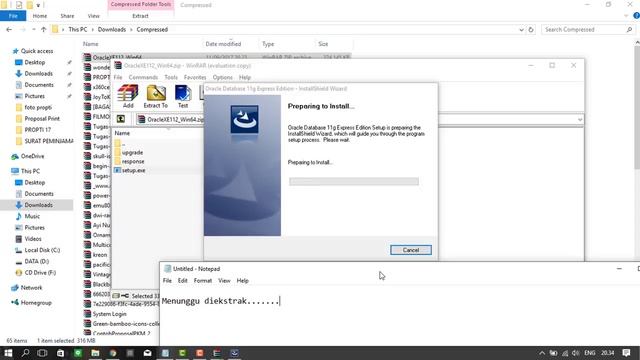Open the upgrade folder in WinRAR list
640x360 pixels.
[132, 152]
